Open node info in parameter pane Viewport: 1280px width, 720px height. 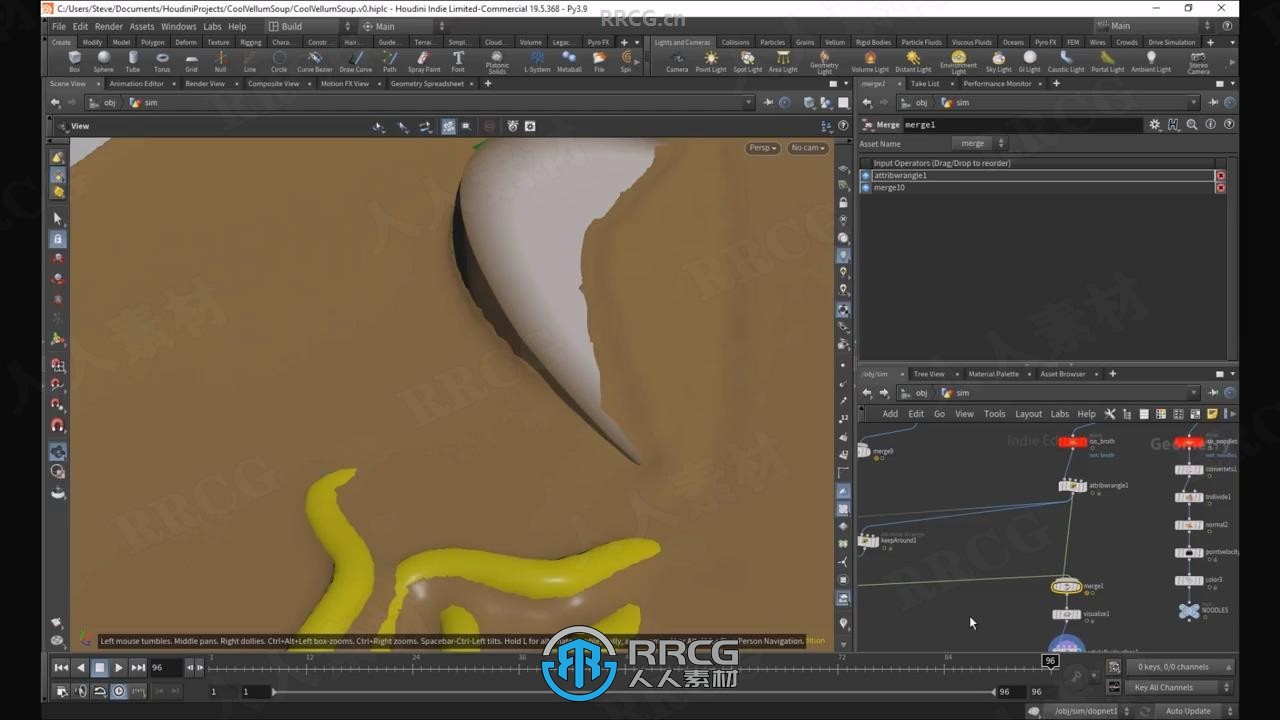(1210, 125)
